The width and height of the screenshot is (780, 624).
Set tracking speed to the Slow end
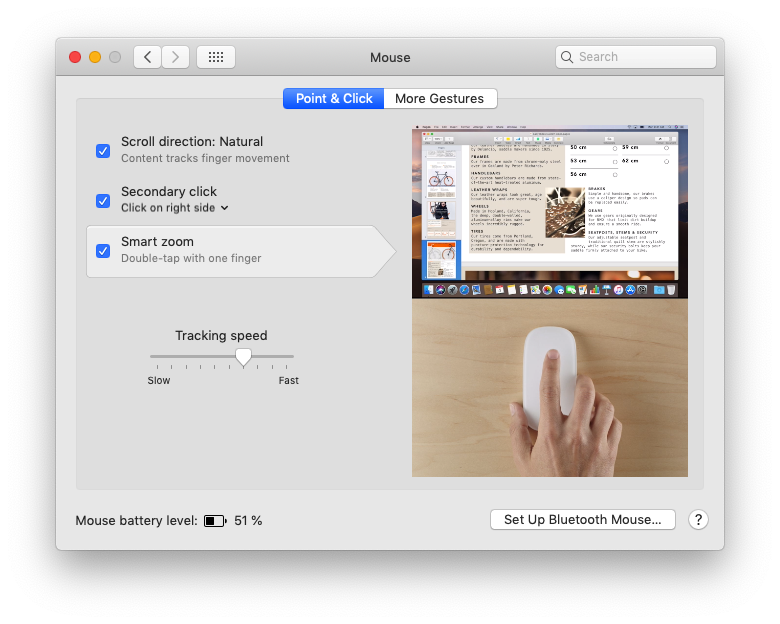point(152,357)
